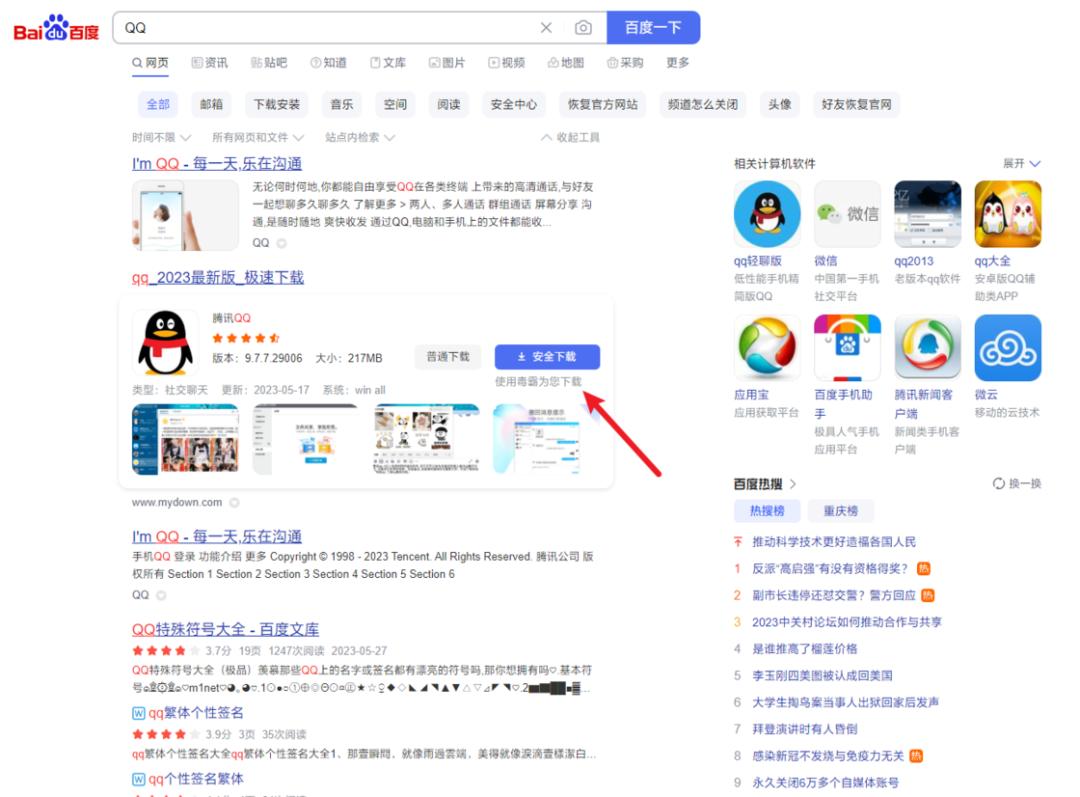Open the 文库 tab
Screen dimensions: 1080x797
tap(388, 63)
